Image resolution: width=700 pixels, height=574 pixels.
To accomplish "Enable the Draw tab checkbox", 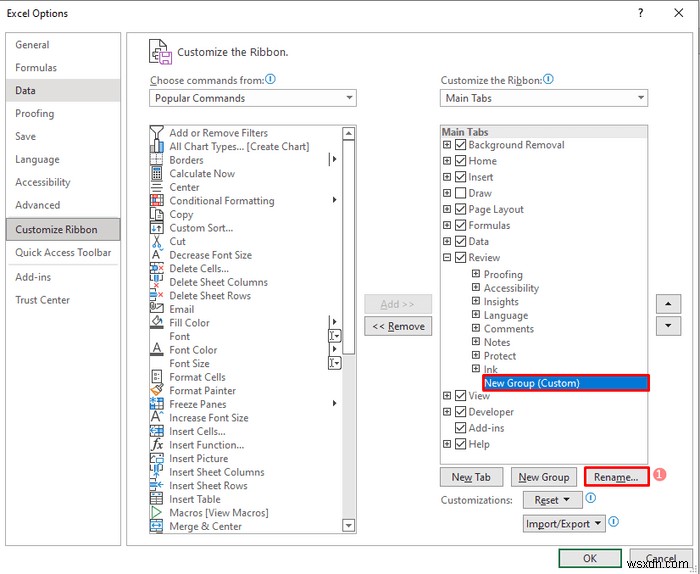I will coord(460,193).
